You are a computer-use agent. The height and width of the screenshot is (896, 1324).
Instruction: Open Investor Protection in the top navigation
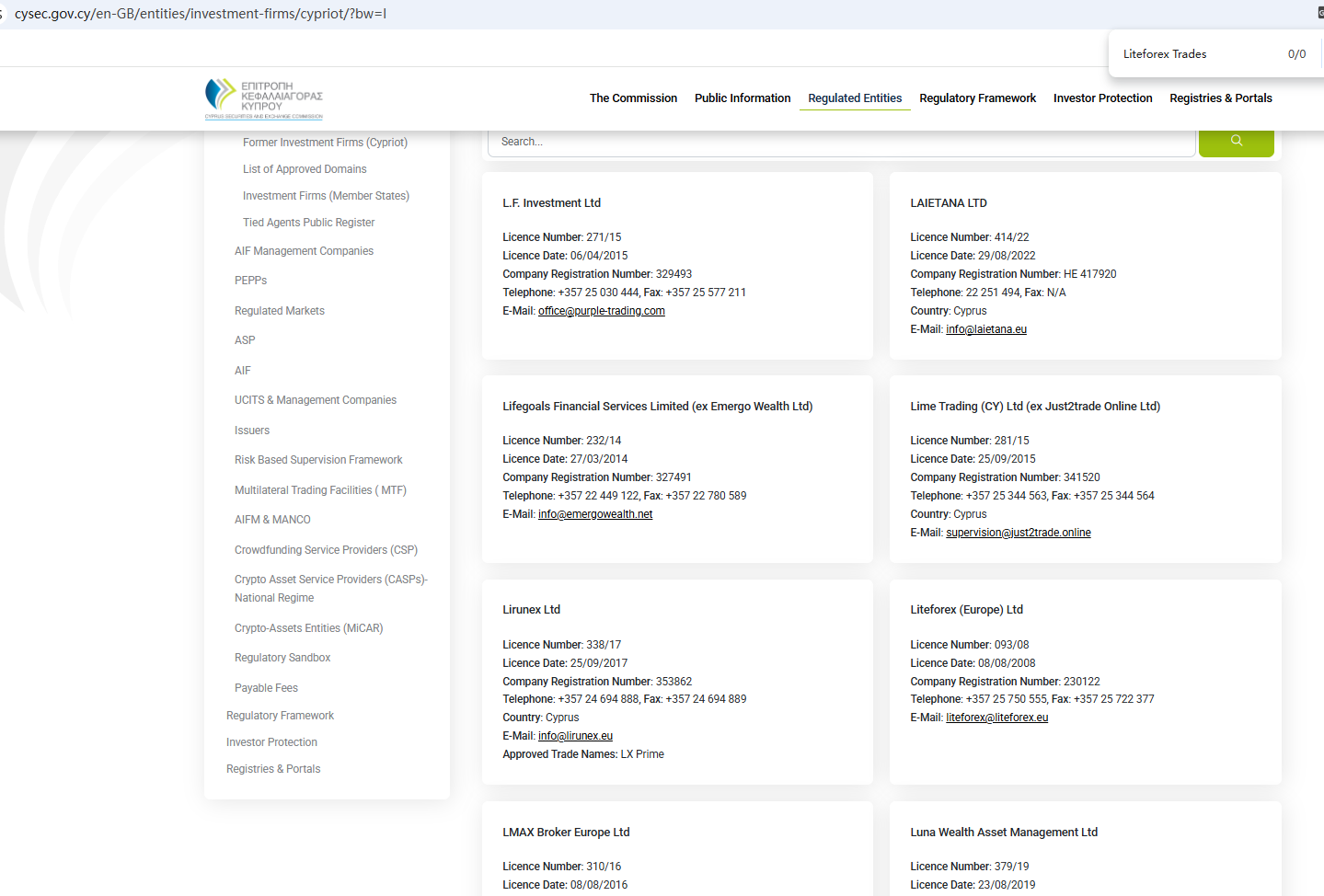point(1102,98)
